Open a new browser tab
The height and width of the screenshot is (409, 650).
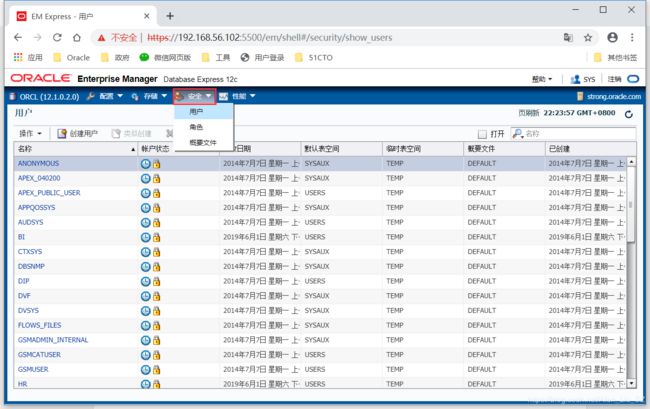pos(170,16)
